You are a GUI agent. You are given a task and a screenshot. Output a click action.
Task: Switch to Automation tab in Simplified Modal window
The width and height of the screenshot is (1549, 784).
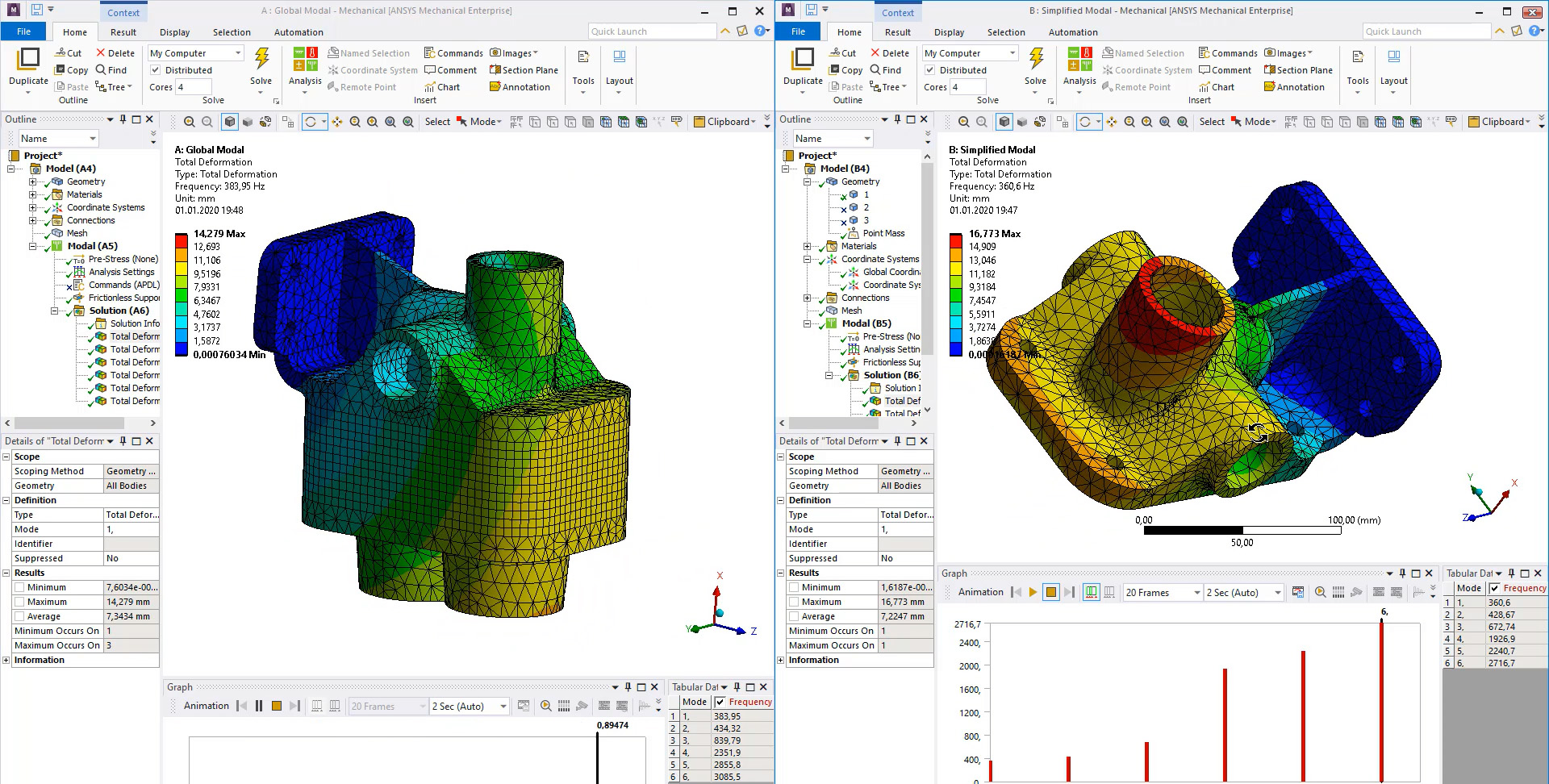pos(1073,32)
